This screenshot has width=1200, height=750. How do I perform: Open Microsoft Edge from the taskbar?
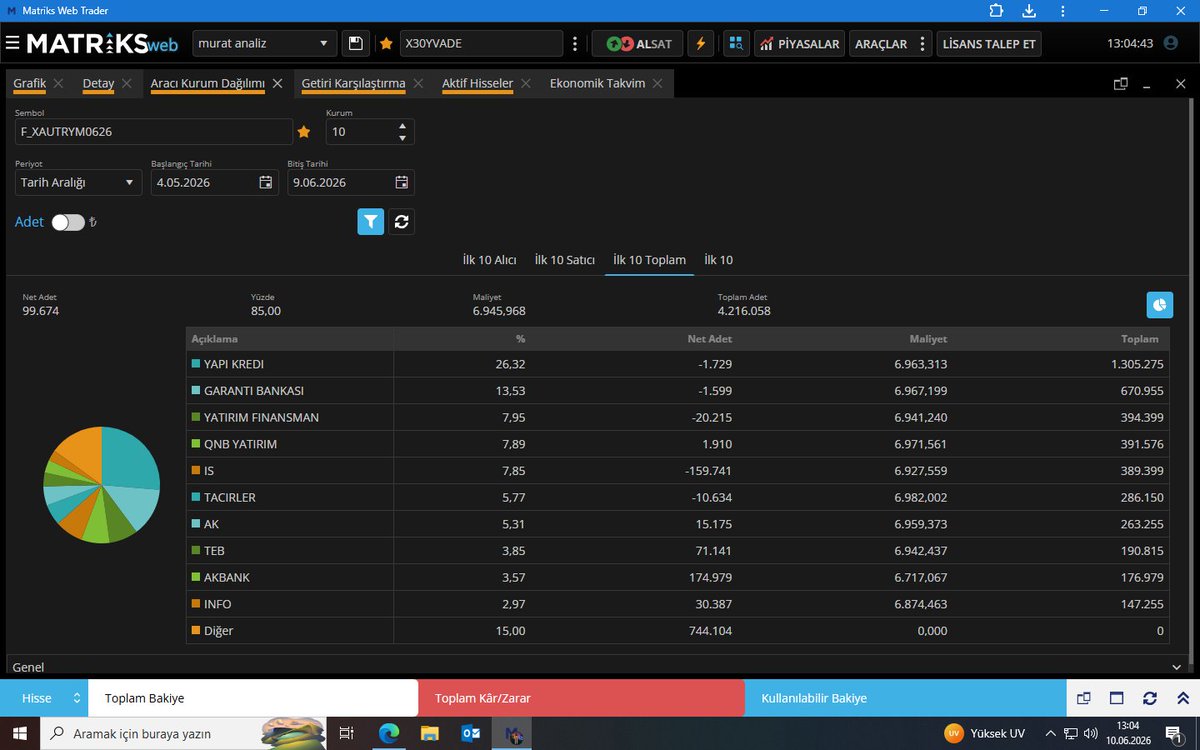tap(389, 733)
